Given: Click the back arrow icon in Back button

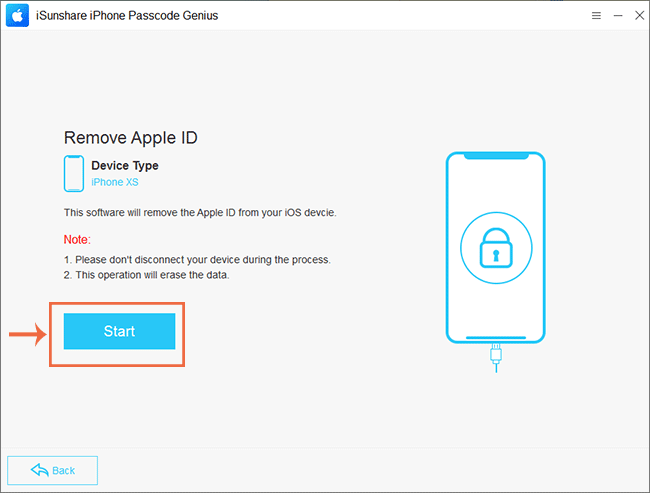Looking at the screenshot, I should pyautogui.click(x=40, y=470).
